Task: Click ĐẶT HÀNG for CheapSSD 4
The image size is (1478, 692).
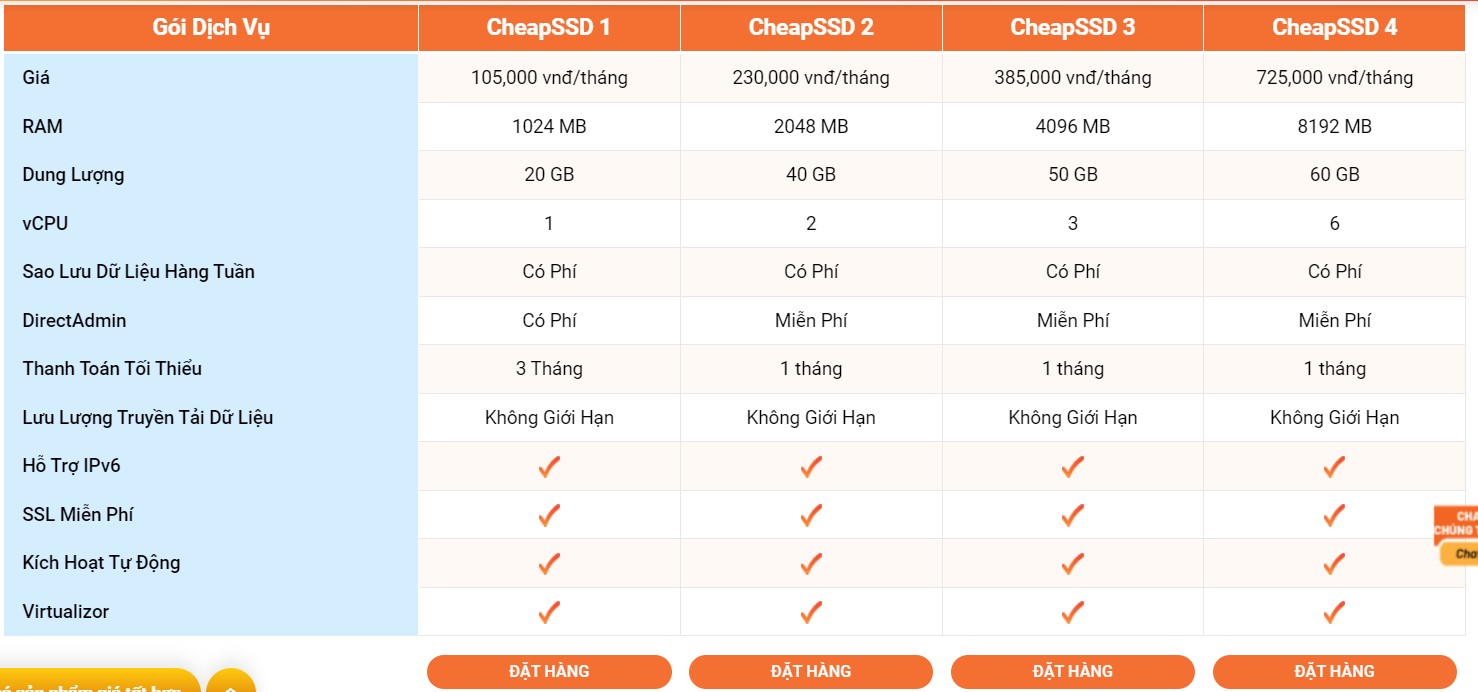Action: (1334, 671)
